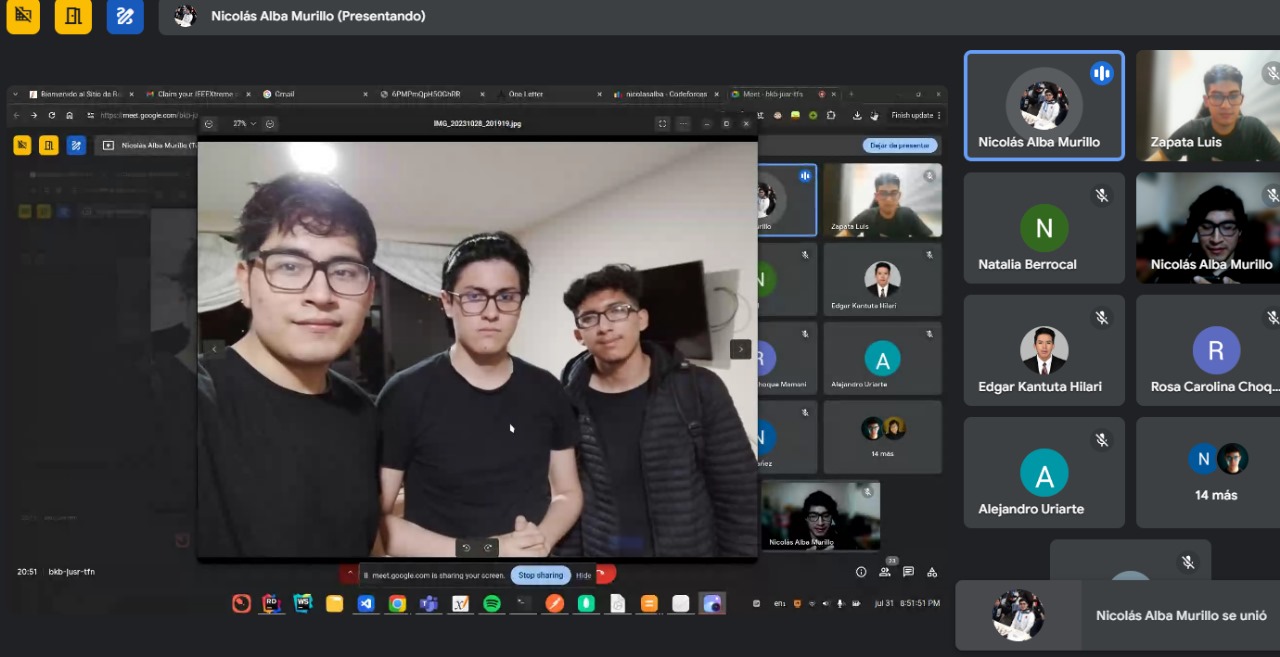Expand the 14 más participants tile
Viewport: 1280px width, 657px height.
[1207, 472]
